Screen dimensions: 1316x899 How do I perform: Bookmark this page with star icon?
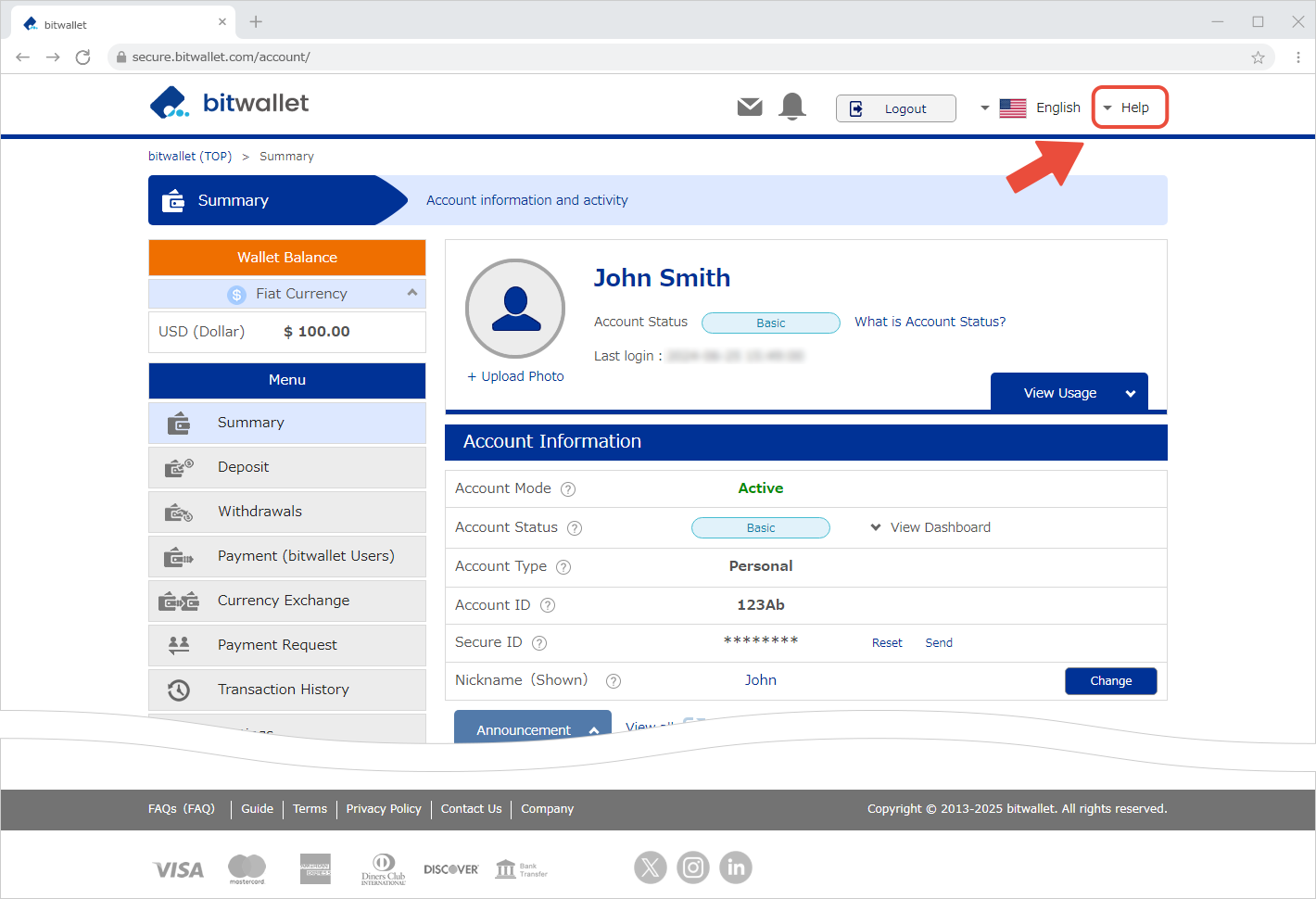1258,57
